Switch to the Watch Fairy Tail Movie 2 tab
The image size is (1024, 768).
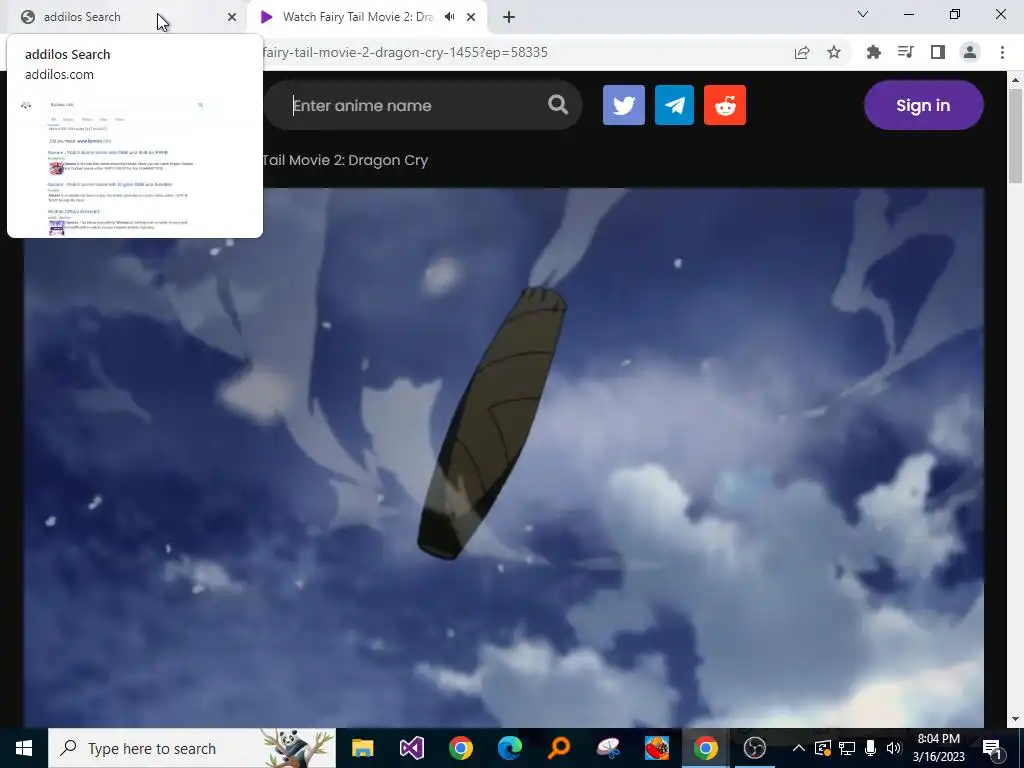356,17
